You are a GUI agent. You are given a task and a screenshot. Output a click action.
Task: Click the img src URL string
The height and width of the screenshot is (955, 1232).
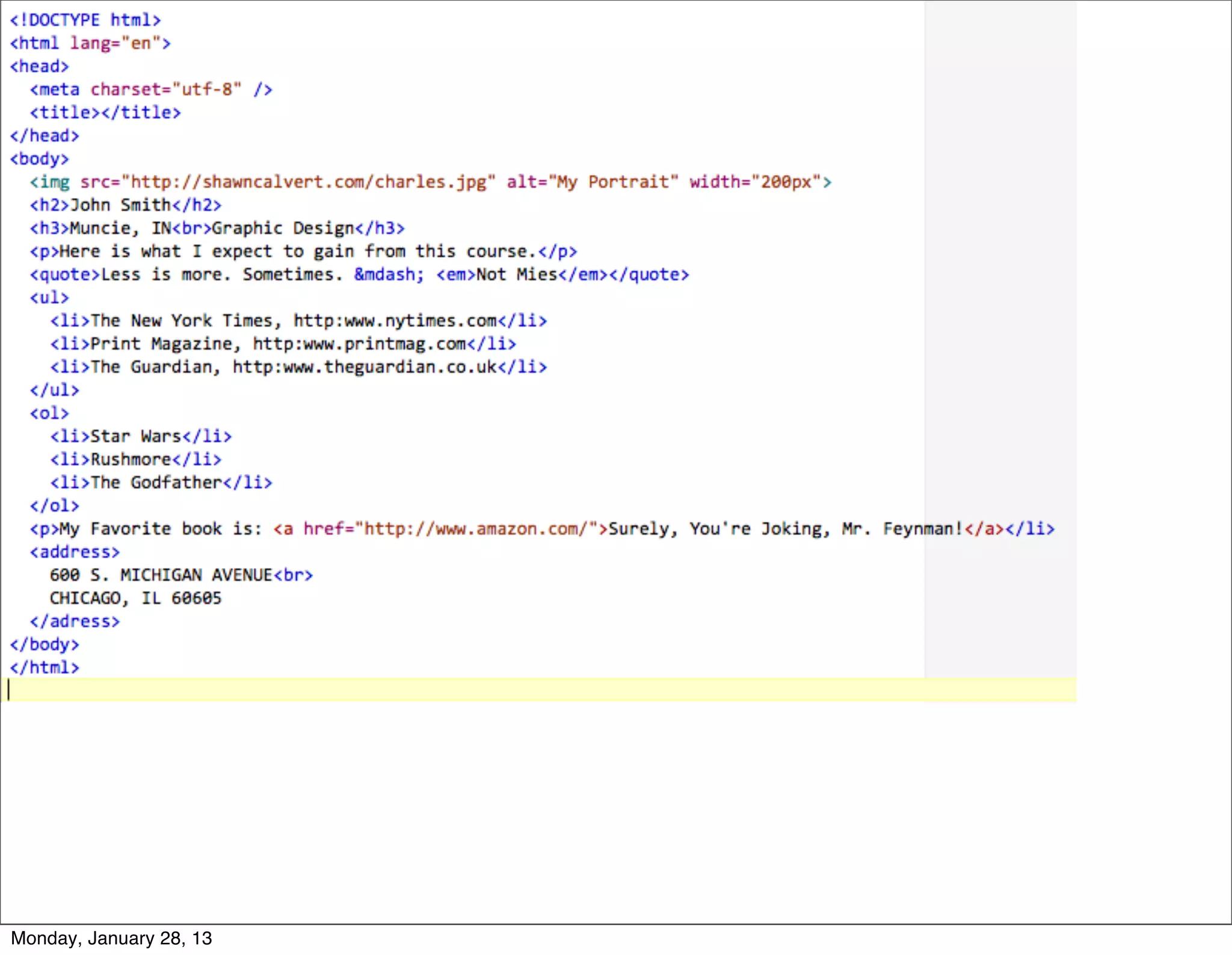[x=308, y=182]
